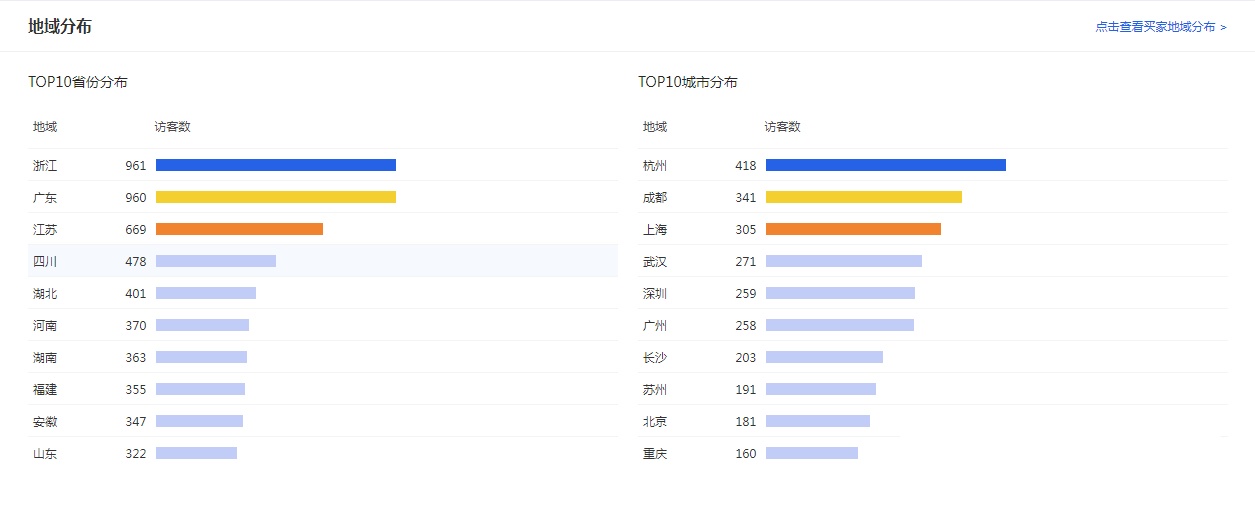Click the blue bar for 杭州
The image size is (1255, 518).
pyautogui.click(x=886, y=165)
